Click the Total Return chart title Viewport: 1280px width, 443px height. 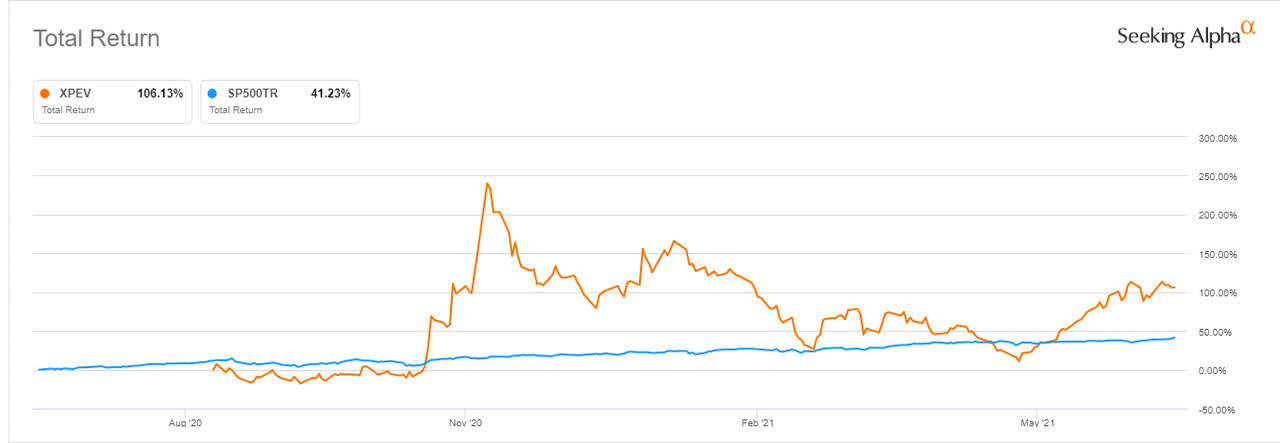coord(97,39)
